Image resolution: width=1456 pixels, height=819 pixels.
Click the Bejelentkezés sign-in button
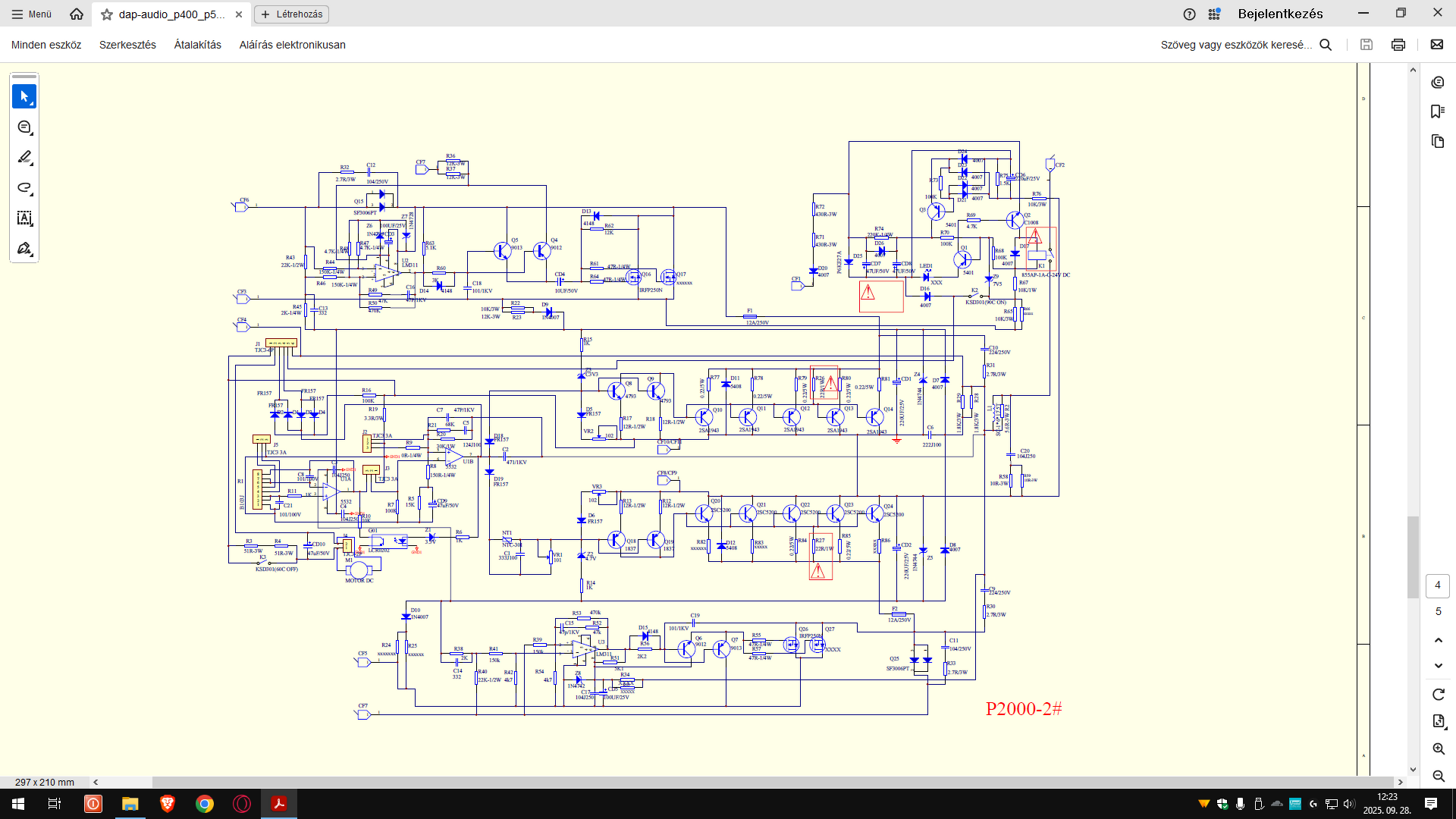pyautogui.click(x=1280, y=14)
